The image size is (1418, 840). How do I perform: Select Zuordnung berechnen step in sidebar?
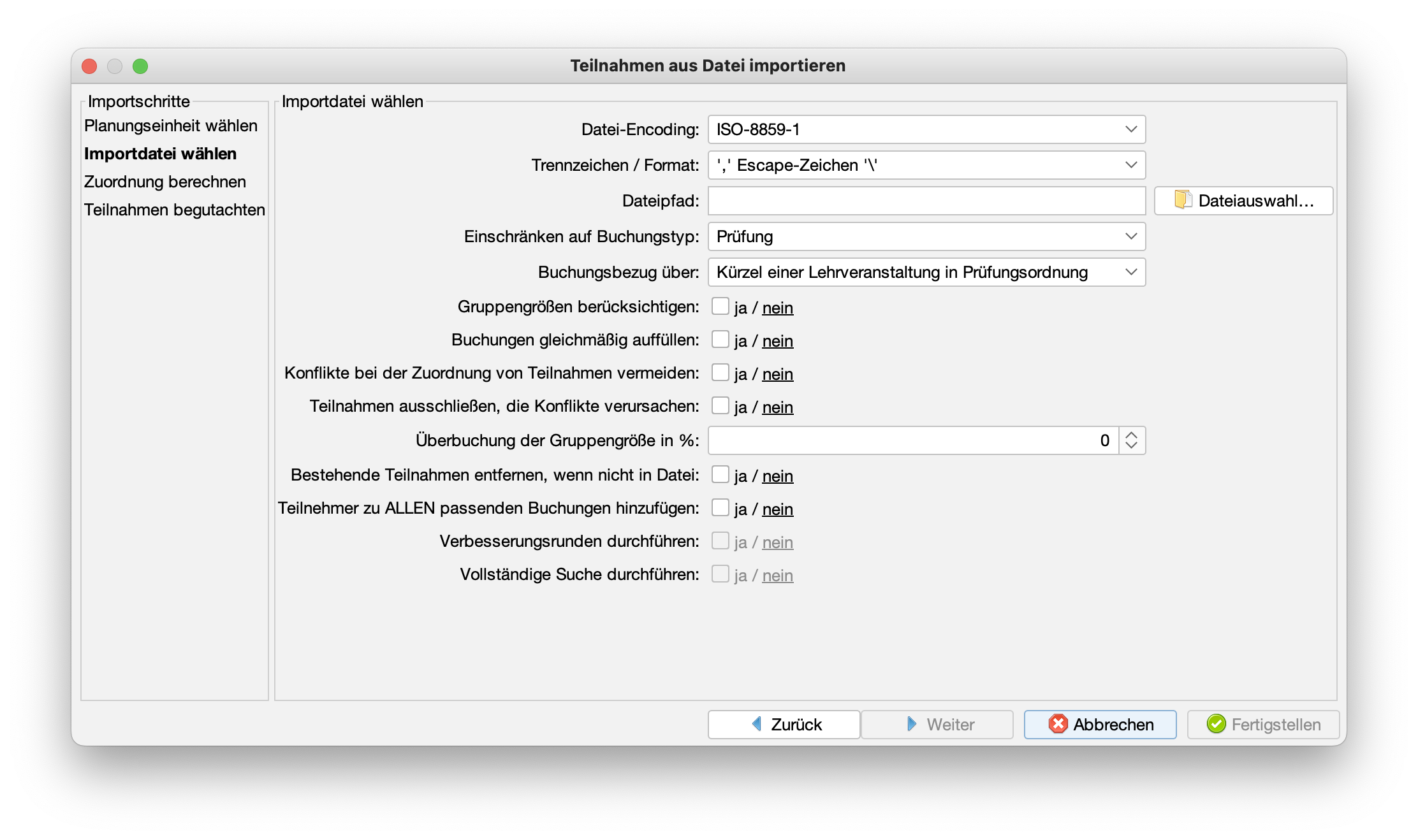165,182
